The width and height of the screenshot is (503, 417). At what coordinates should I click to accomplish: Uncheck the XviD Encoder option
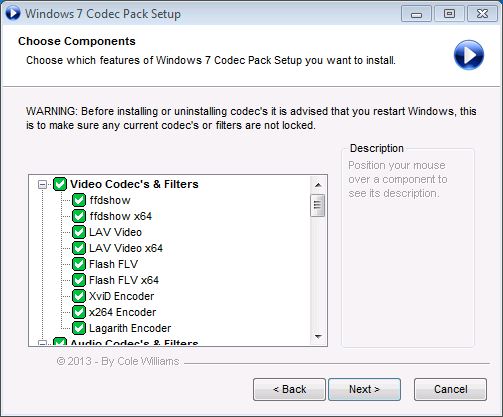[x=79, y=296]
